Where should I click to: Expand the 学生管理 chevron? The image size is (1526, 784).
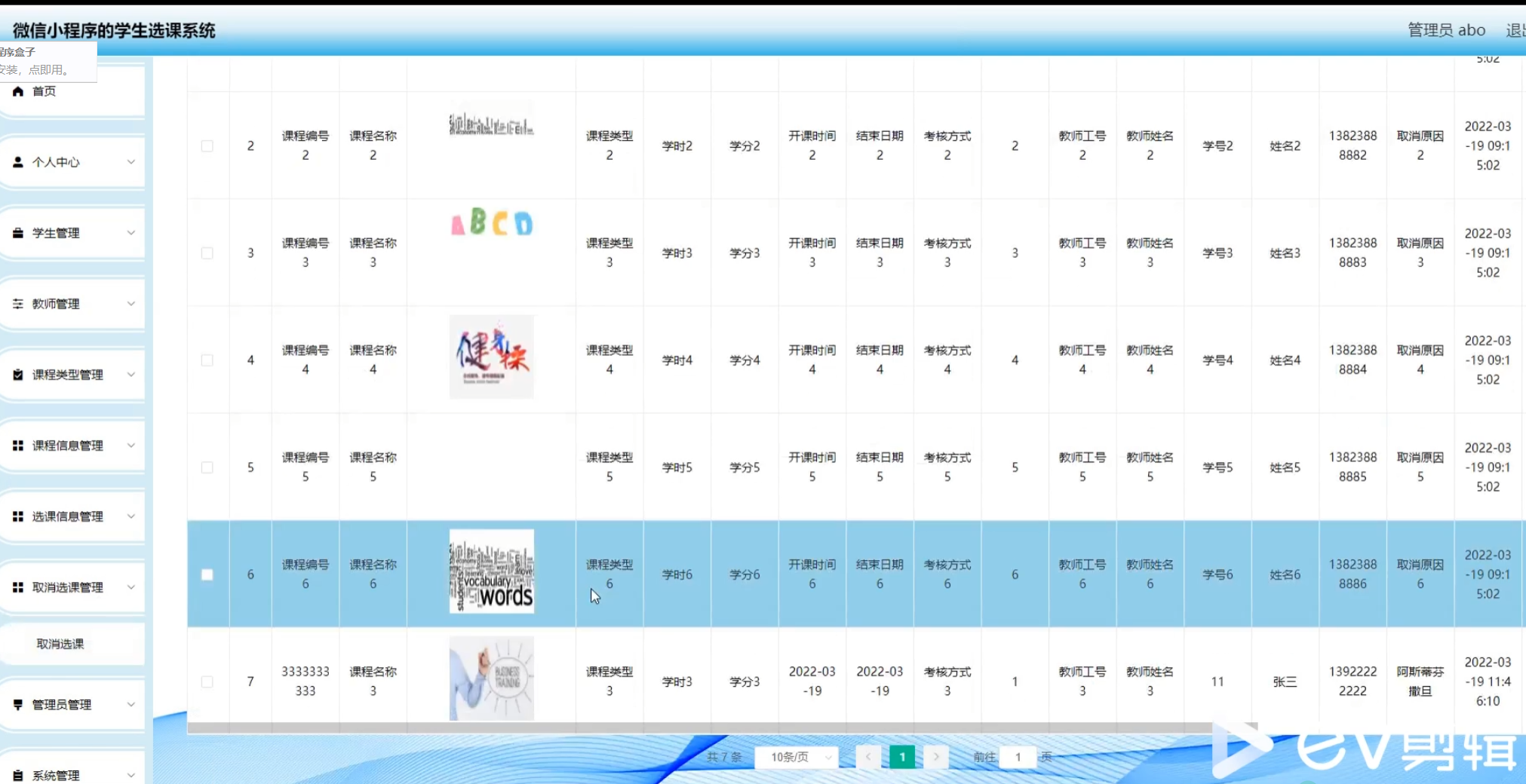[x=130, y=233]
